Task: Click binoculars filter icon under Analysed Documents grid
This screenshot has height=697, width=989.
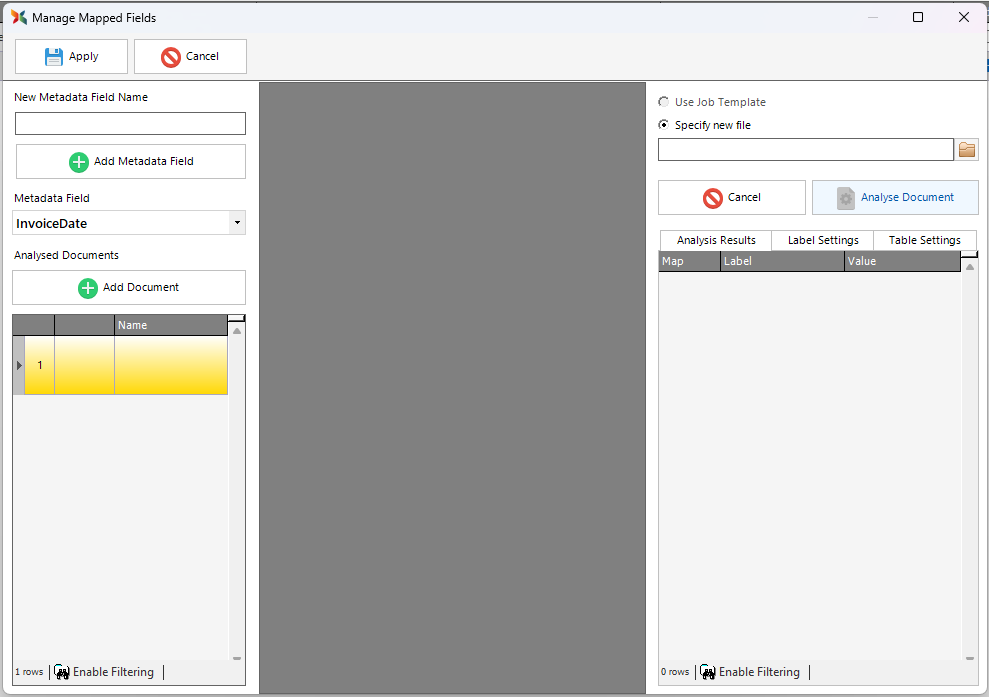Action: click(62, 672)
